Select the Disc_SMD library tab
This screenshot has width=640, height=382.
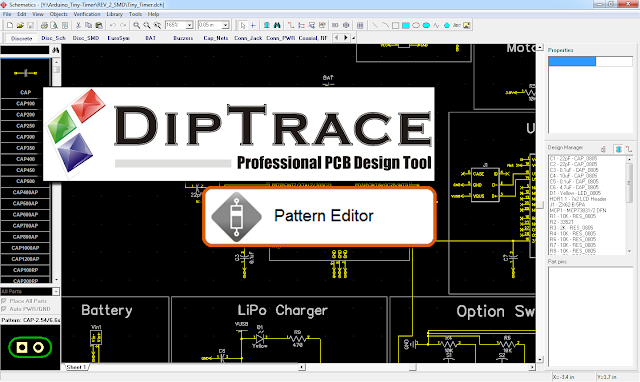pos(86,38)
